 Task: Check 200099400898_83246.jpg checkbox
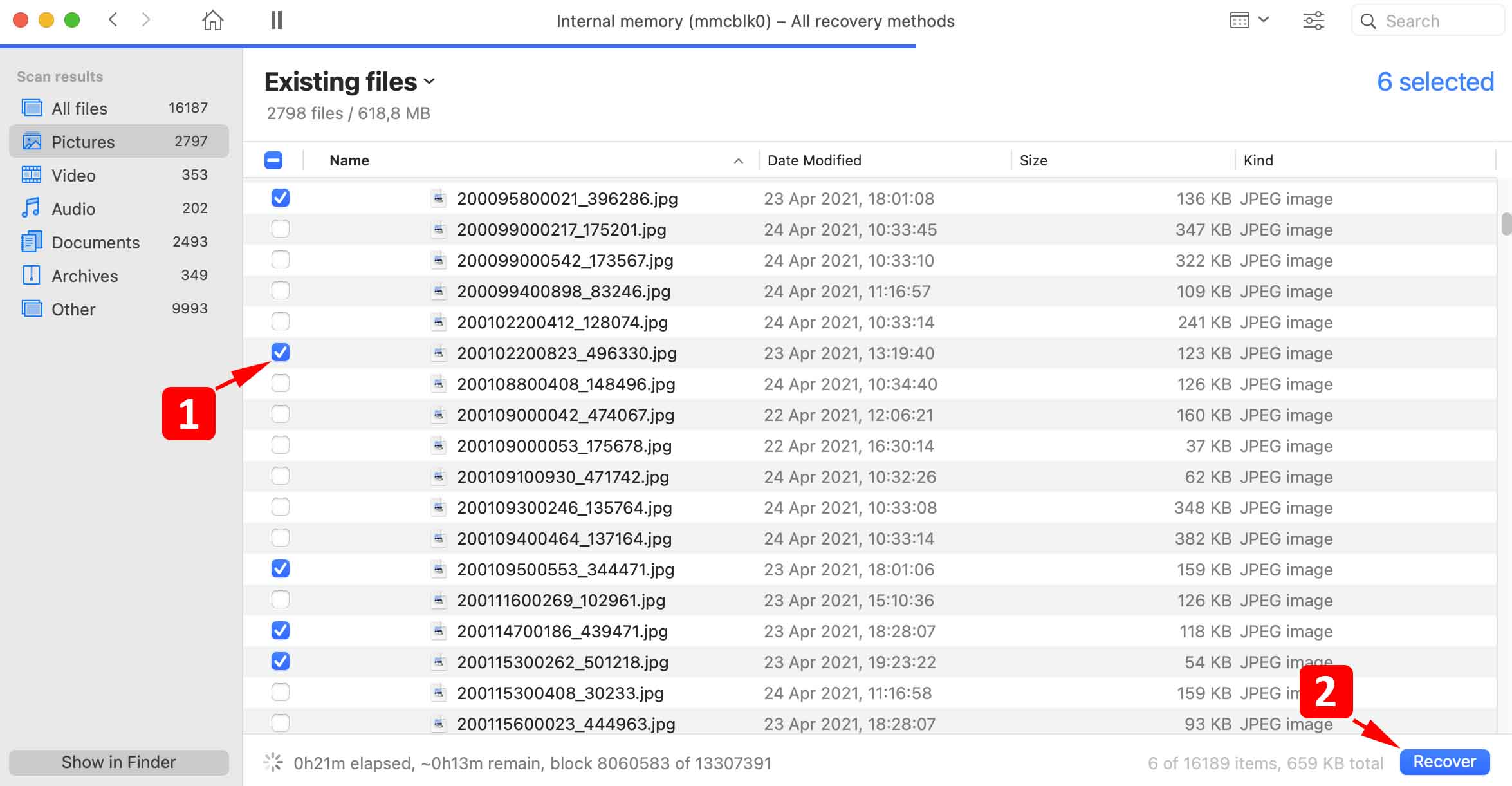pos(281,290)
